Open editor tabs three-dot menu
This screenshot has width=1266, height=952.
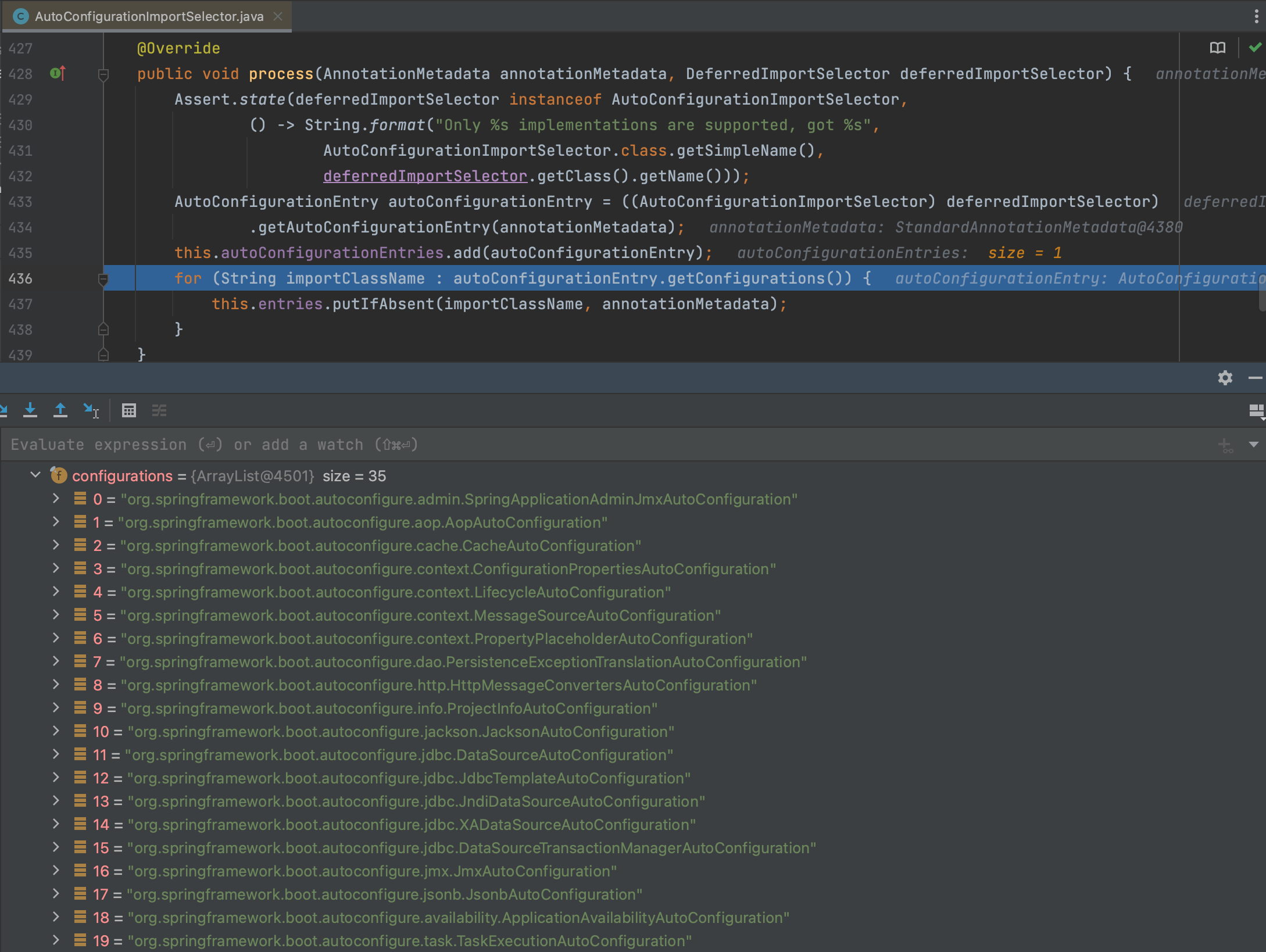1256,16
